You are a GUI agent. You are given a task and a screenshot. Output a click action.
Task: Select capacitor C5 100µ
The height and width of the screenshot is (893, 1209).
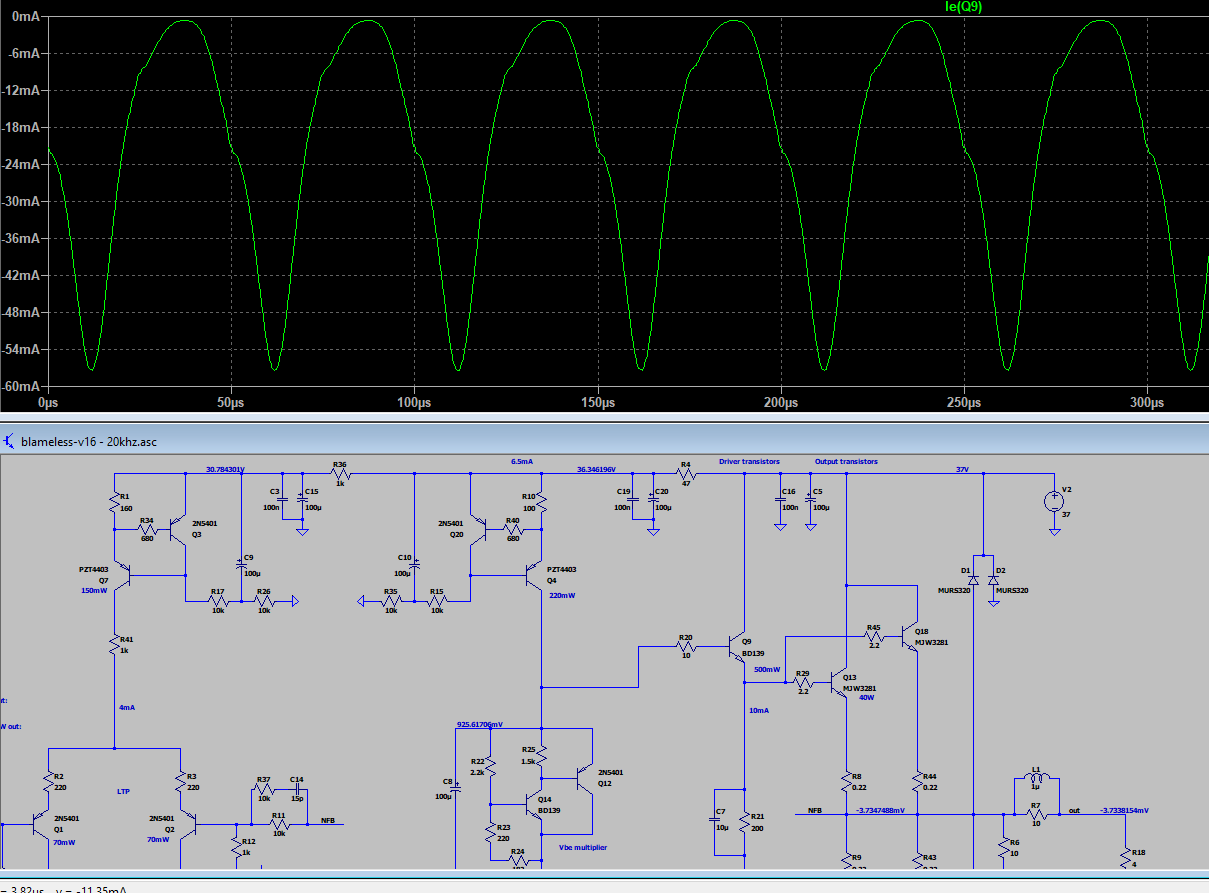tap(809, 497)
